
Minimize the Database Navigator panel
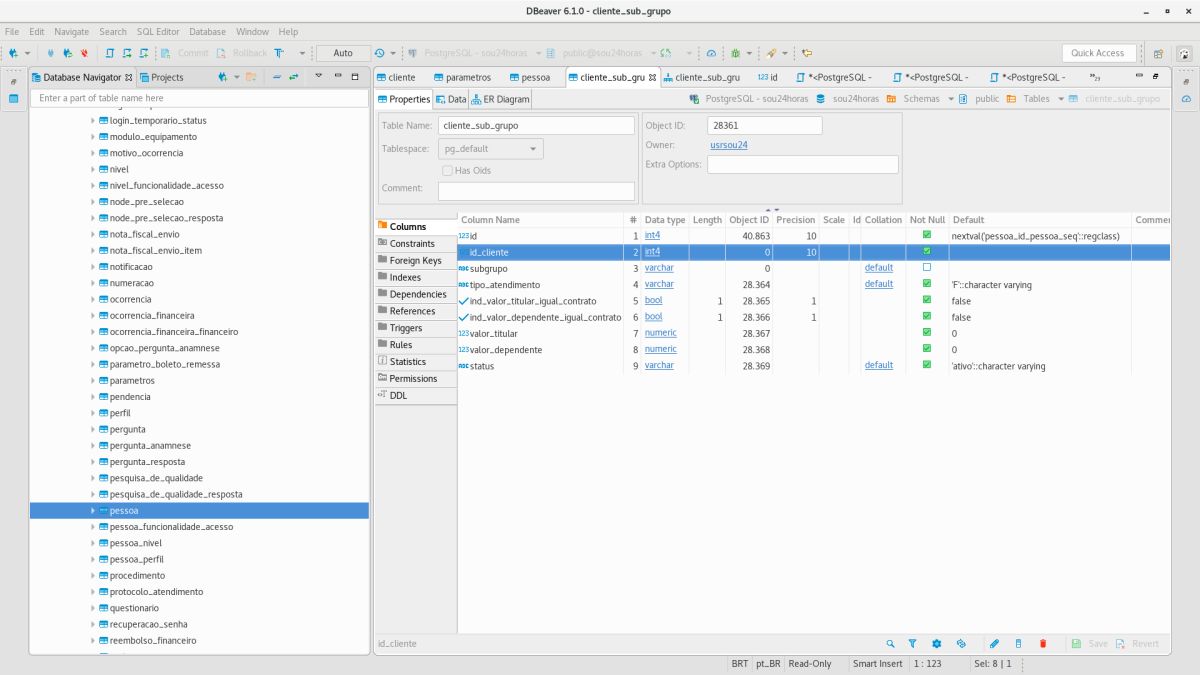pos(338,76)
